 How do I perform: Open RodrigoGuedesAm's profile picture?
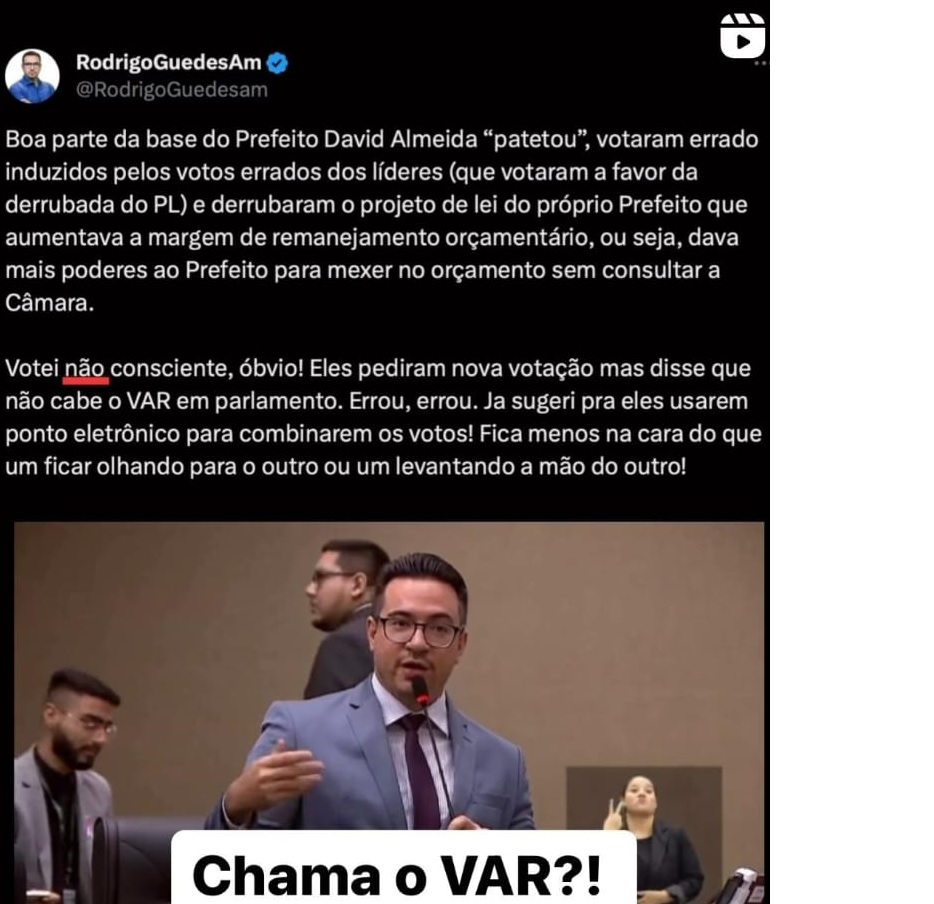tap(32, 76)
